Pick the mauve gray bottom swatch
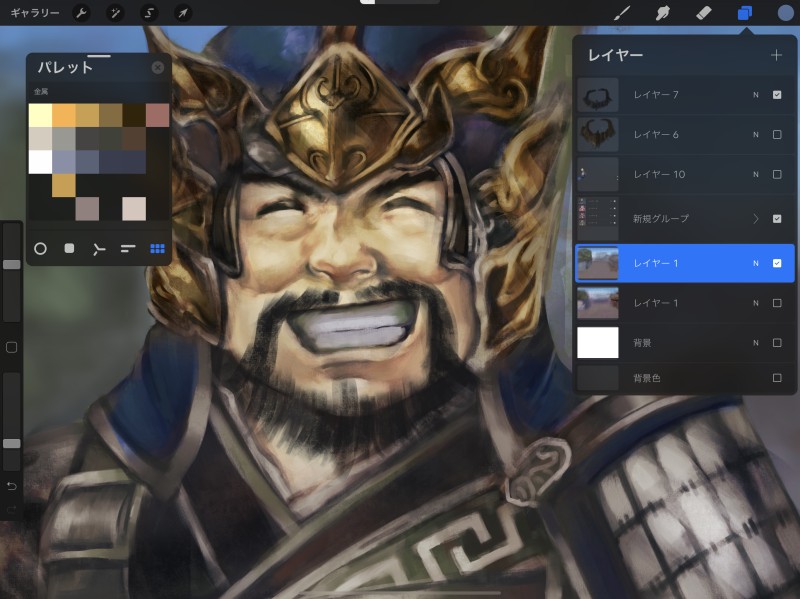800x599 pixels. click(x=87, y=209)
